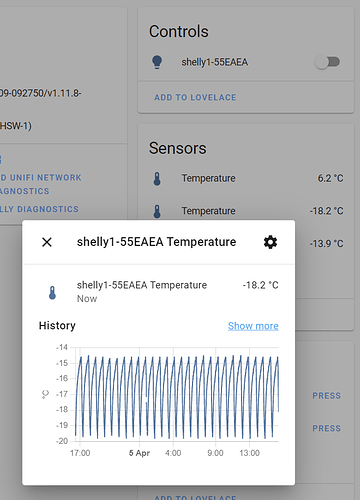Viewport: 360px width, 500px height.
Task: Toggle the shelly1-55EAEA switch
Action: click(327, 62)
